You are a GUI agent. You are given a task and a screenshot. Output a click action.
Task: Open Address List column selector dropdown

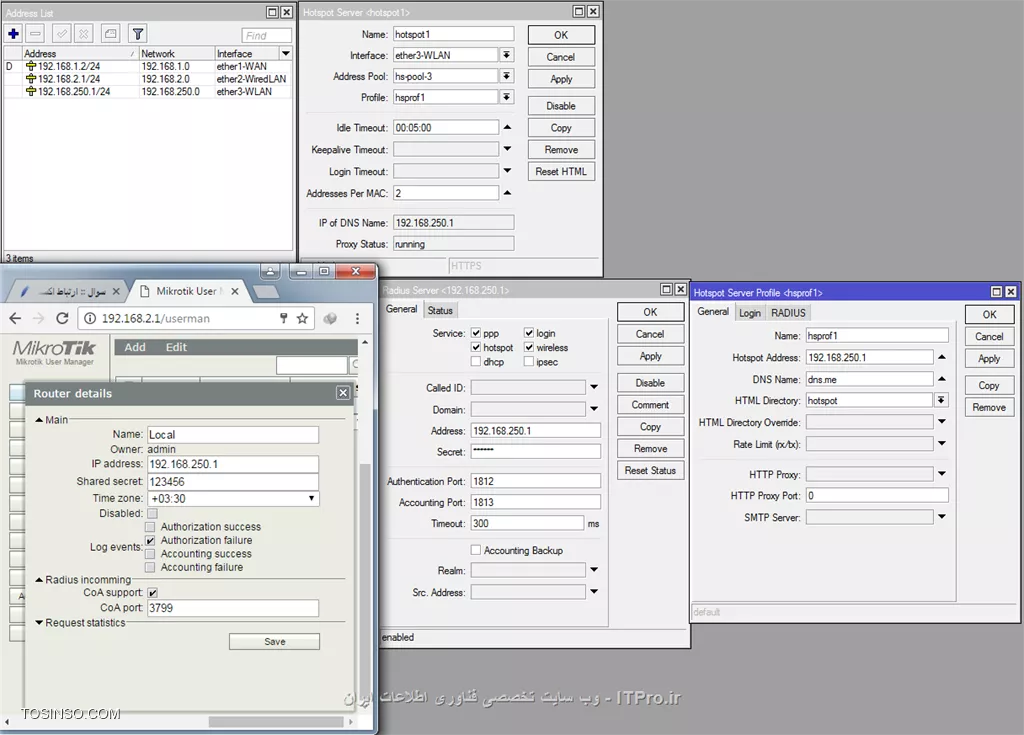coord(286,54)
